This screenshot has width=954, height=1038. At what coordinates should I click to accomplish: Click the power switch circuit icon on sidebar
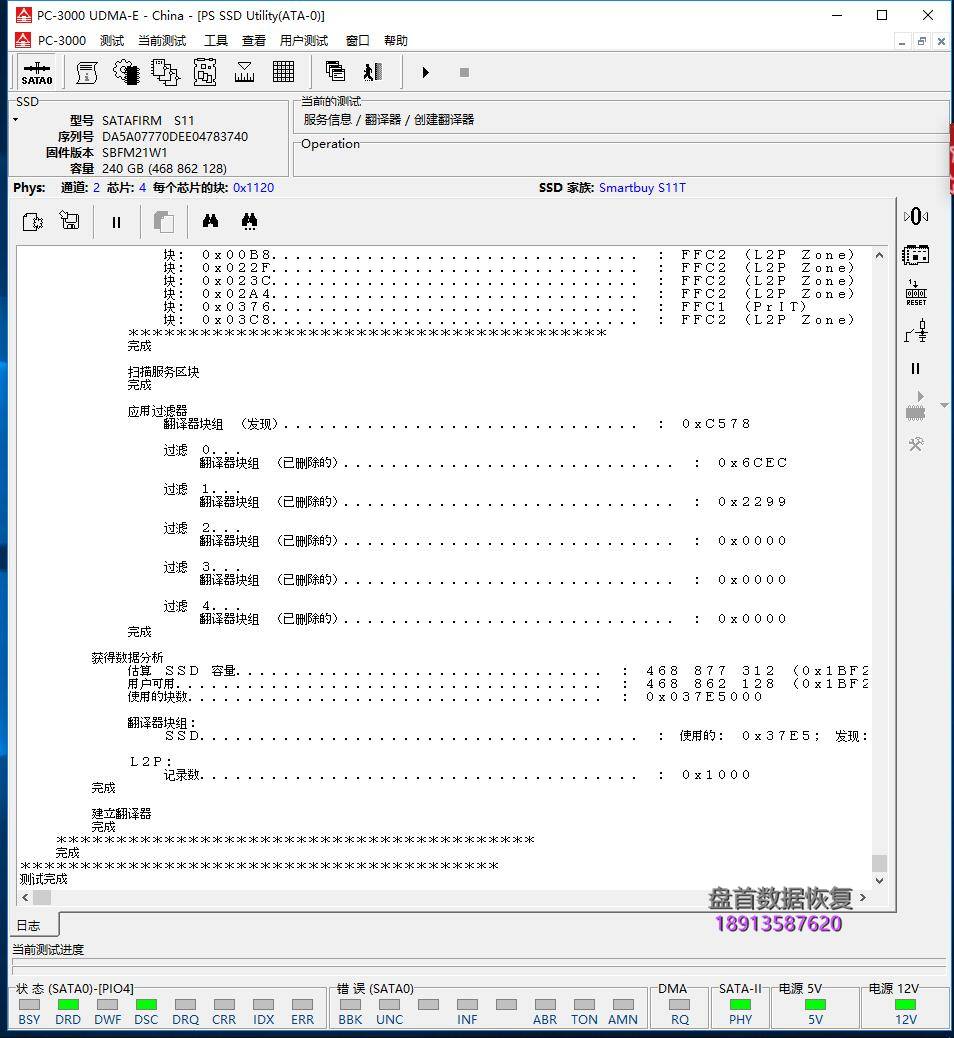916,331
